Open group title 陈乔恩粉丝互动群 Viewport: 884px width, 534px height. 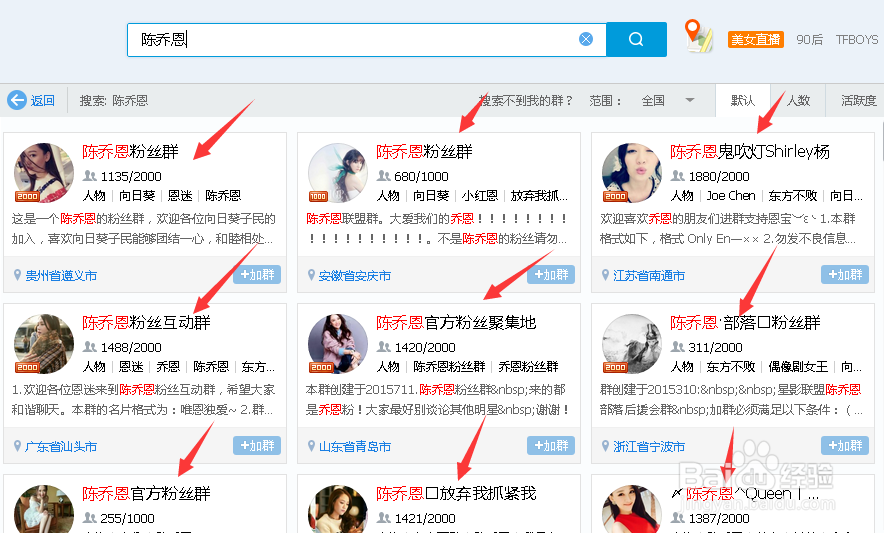(x=147, y=323)
